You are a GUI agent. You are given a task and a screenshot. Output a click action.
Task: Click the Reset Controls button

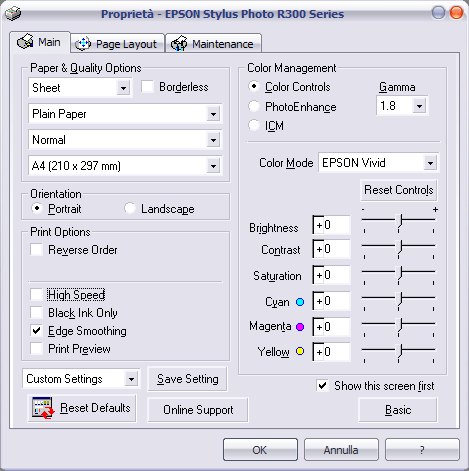coord(399,190)
